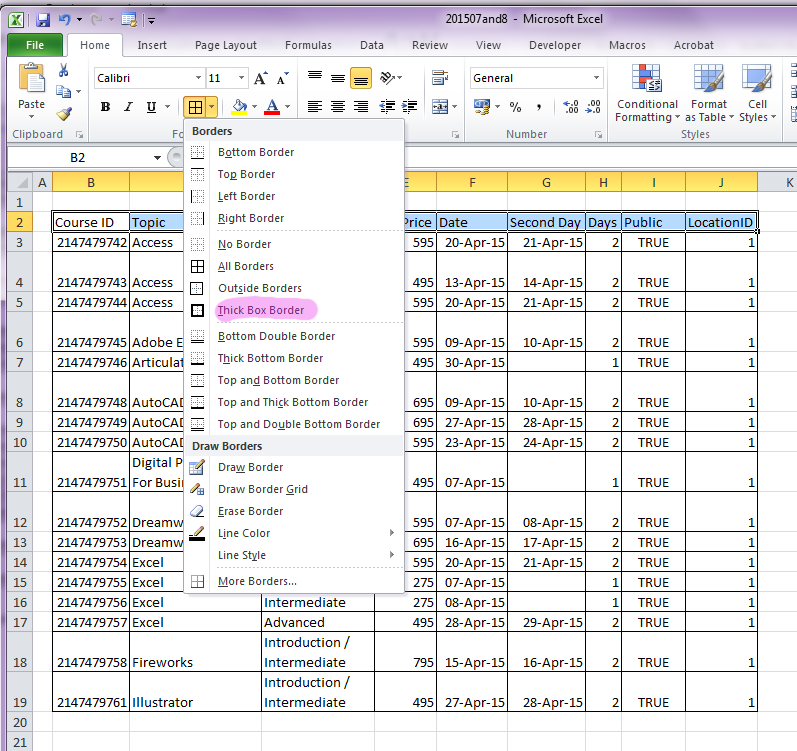This screenshot has width=797, height=751.
Task: Choose Thick Box Border menu item
Action: pyautogui.click(x=293, y=310)
